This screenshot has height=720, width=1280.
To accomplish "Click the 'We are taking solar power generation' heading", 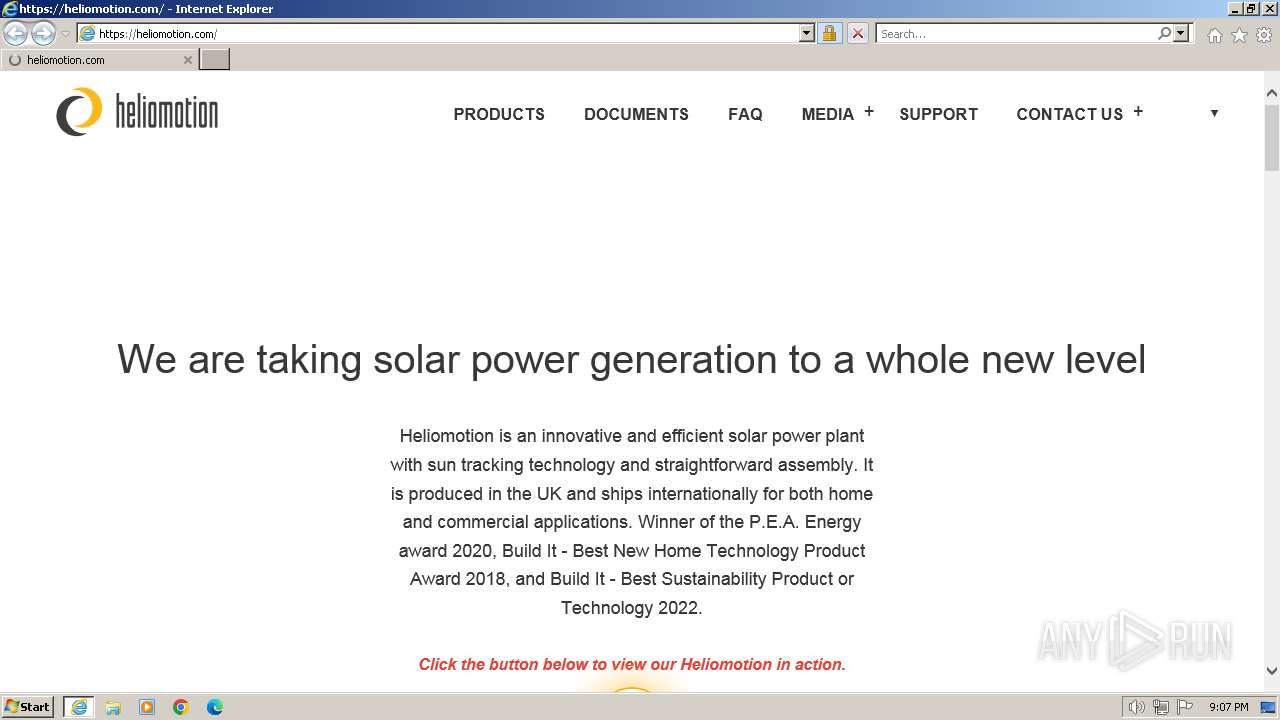I will pyautogui.click(x=631, y=359).
